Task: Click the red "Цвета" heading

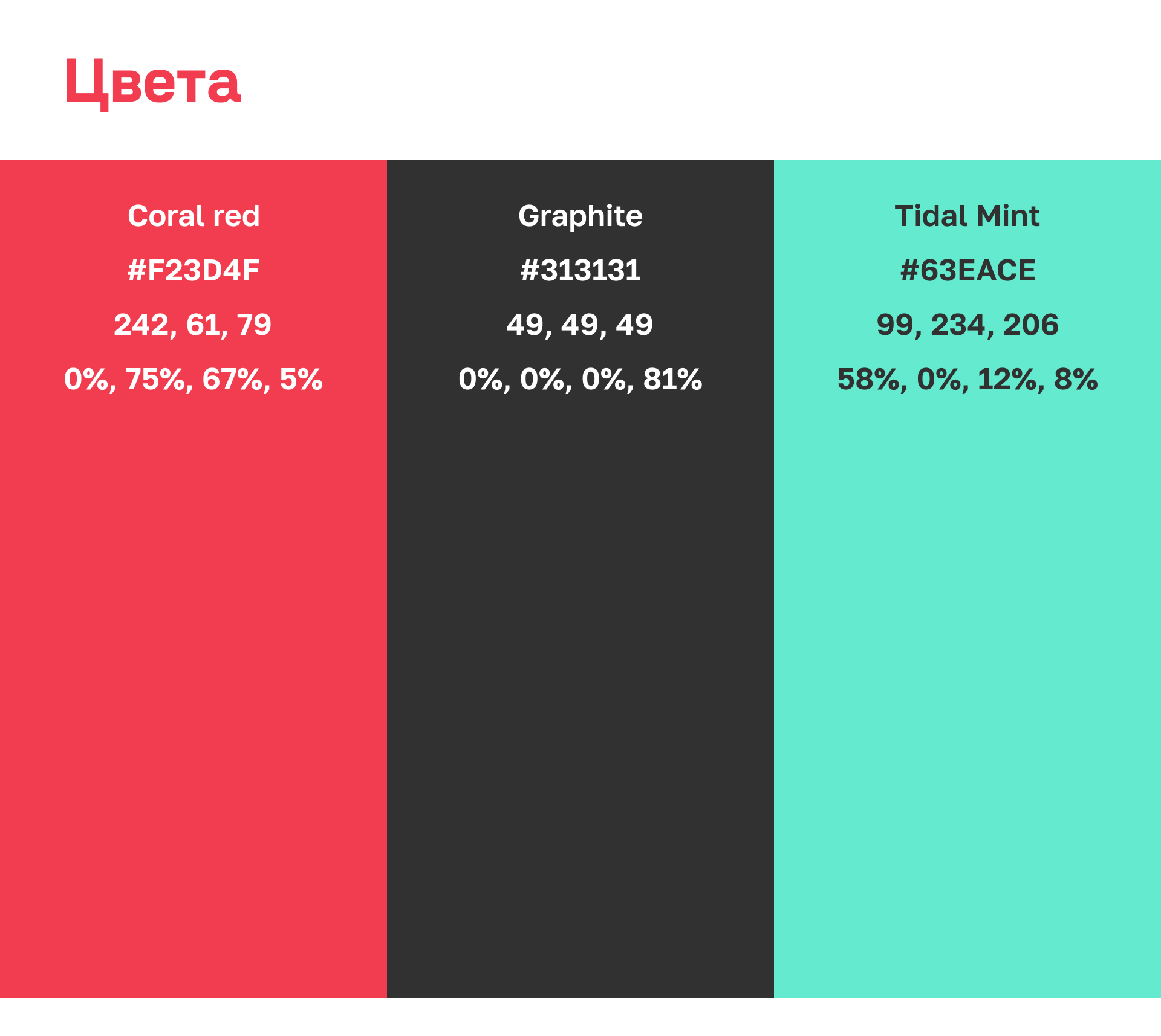Action: [154, 83]
